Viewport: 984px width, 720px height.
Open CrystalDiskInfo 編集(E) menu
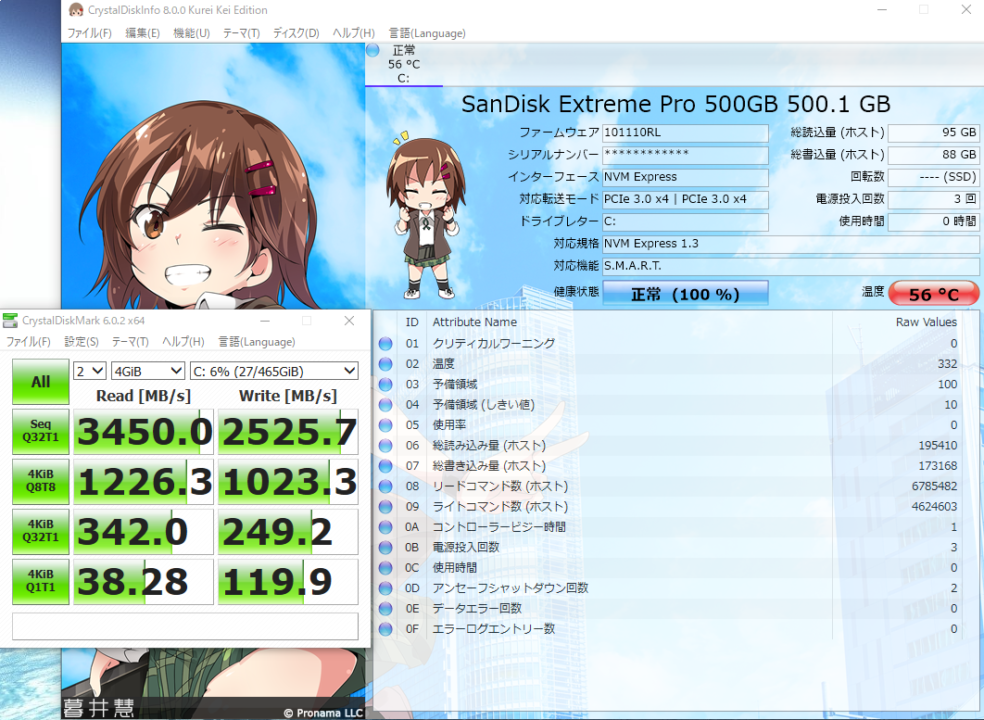142,33
